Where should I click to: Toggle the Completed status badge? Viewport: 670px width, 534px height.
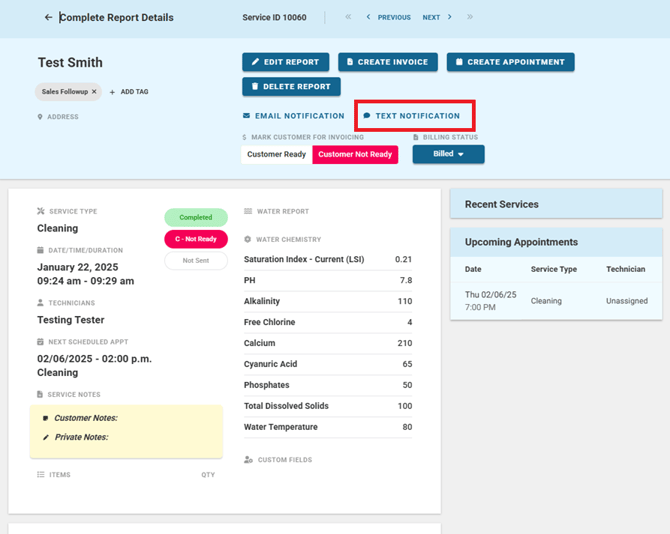coord(196,217)
